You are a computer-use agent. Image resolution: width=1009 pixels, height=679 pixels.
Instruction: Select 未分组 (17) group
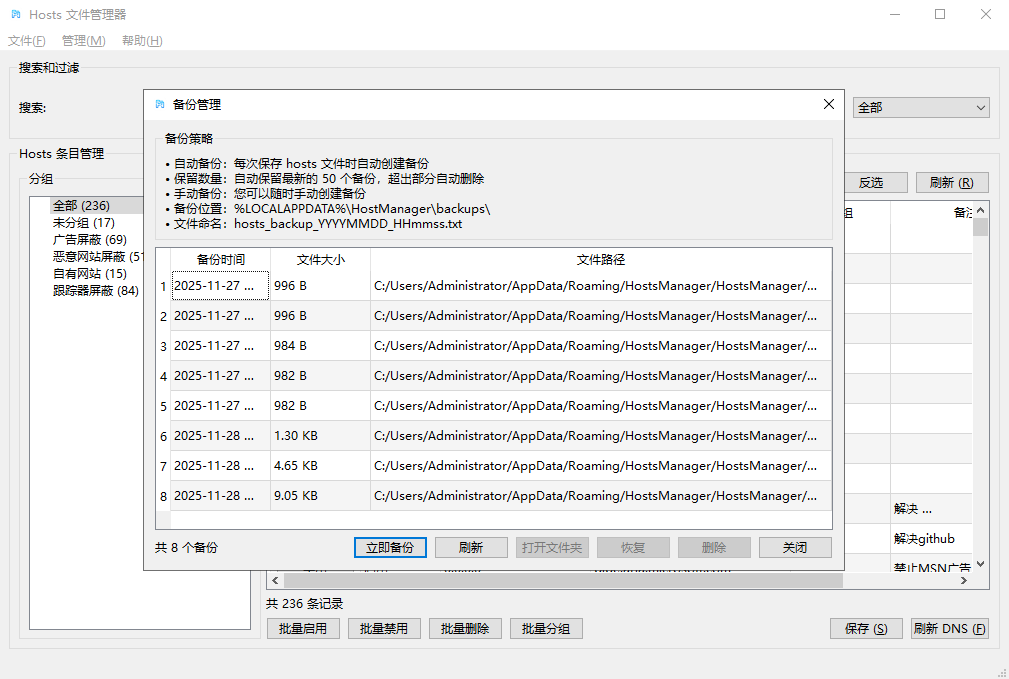point(84,223)
